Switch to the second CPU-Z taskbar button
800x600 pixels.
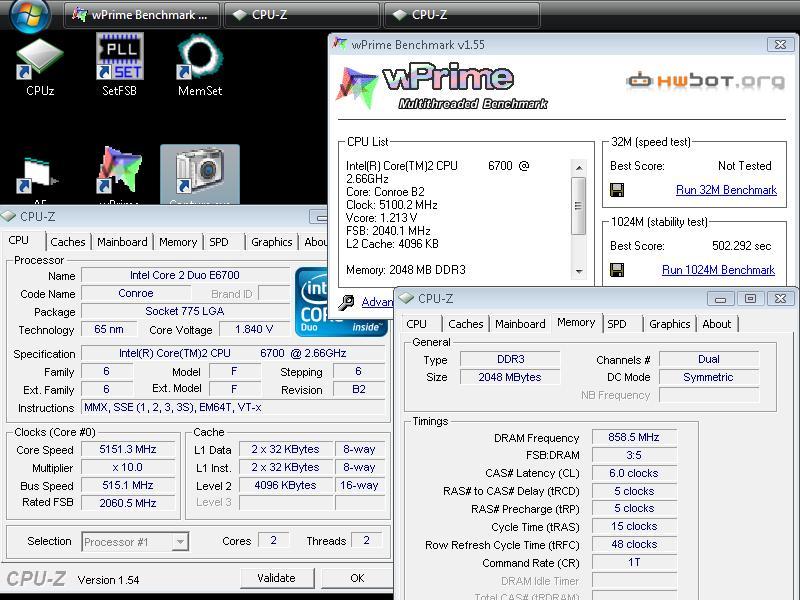click(462, 15)
